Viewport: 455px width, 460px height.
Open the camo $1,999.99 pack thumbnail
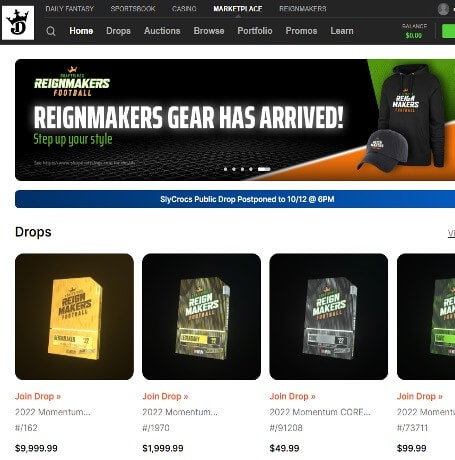[201, 317]
